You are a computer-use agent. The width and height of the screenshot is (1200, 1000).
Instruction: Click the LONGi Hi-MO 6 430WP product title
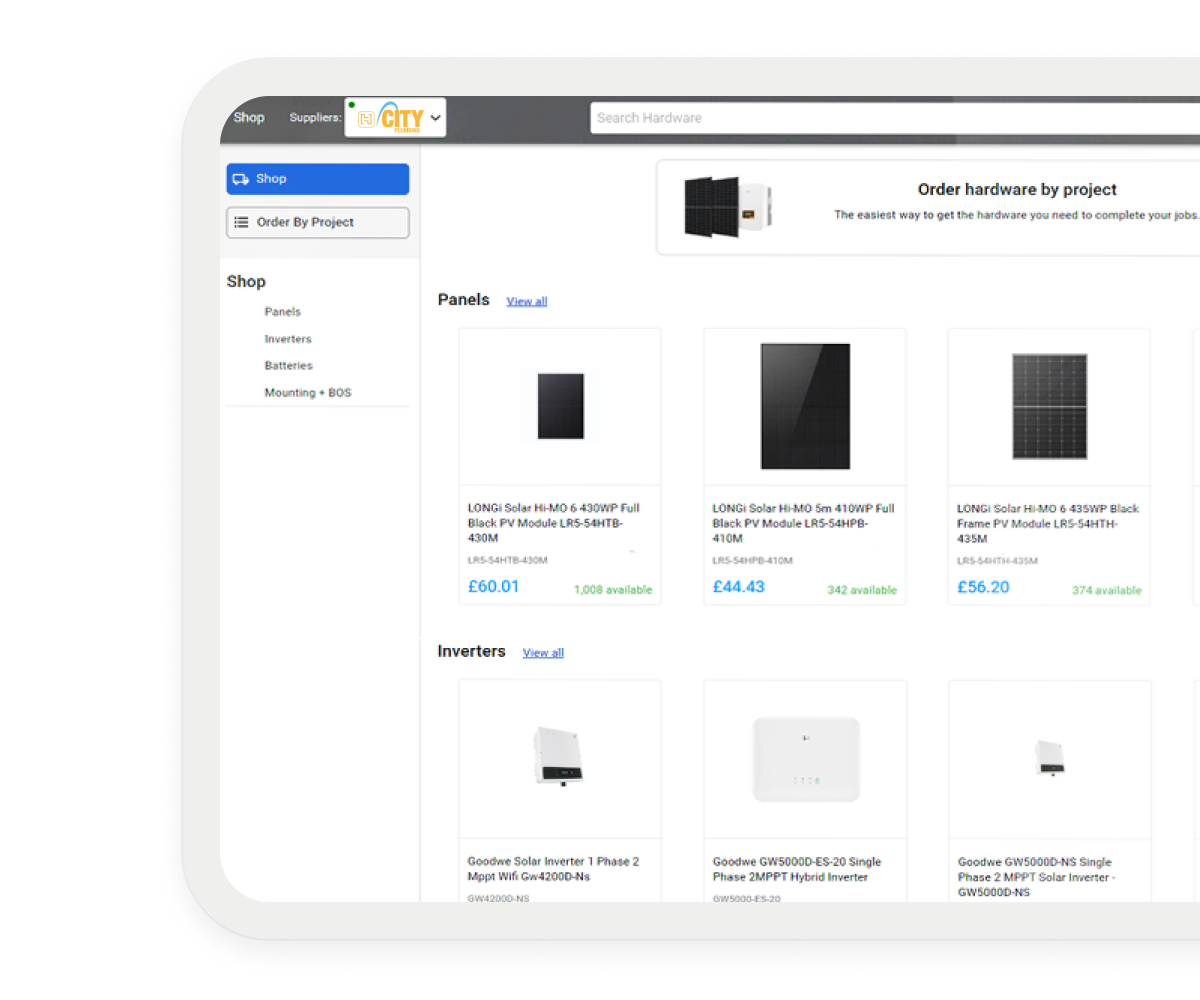point(554,523)
